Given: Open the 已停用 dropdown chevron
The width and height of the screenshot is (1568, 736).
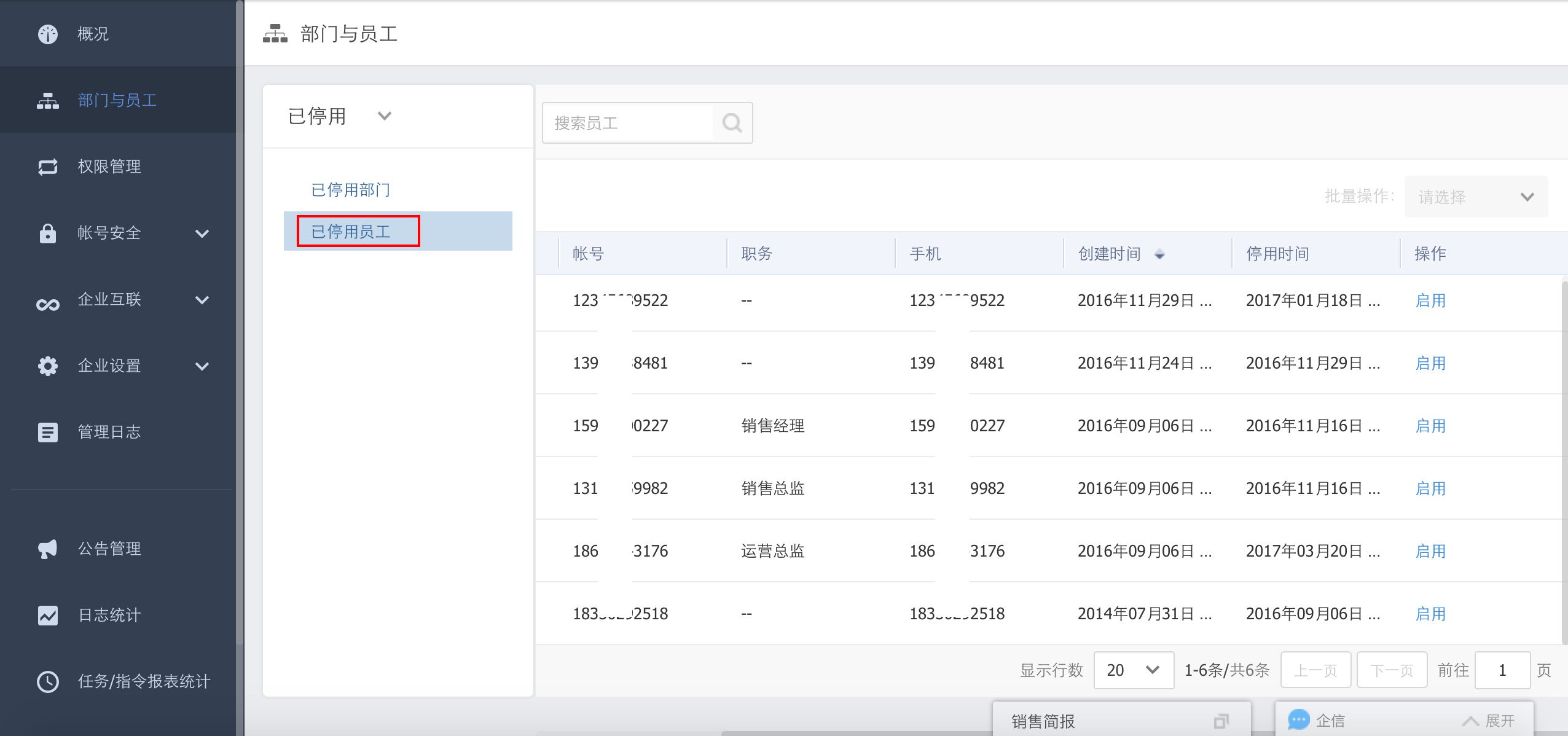Looking at the screenshot, I should (385, 116).
